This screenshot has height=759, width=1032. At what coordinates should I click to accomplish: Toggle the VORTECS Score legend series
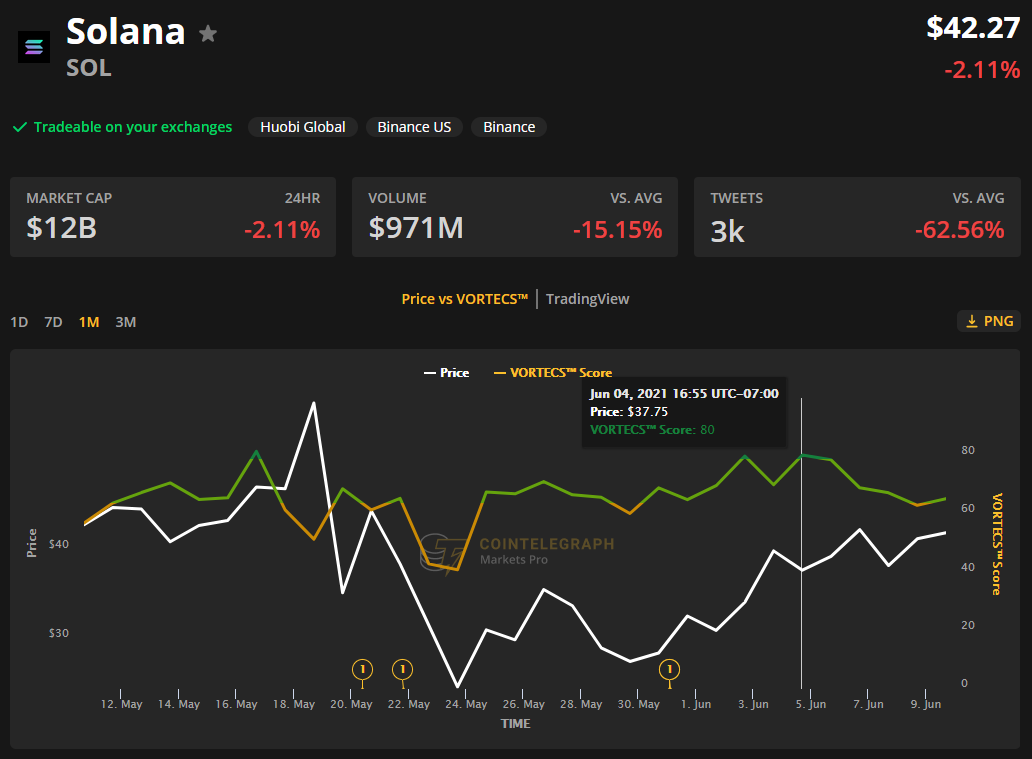tap(553, 372)
